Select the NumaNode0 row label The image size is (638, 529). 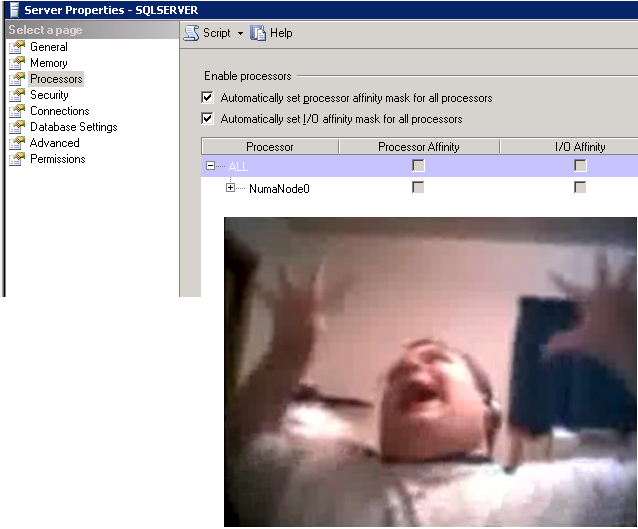(x=279, y=188)
